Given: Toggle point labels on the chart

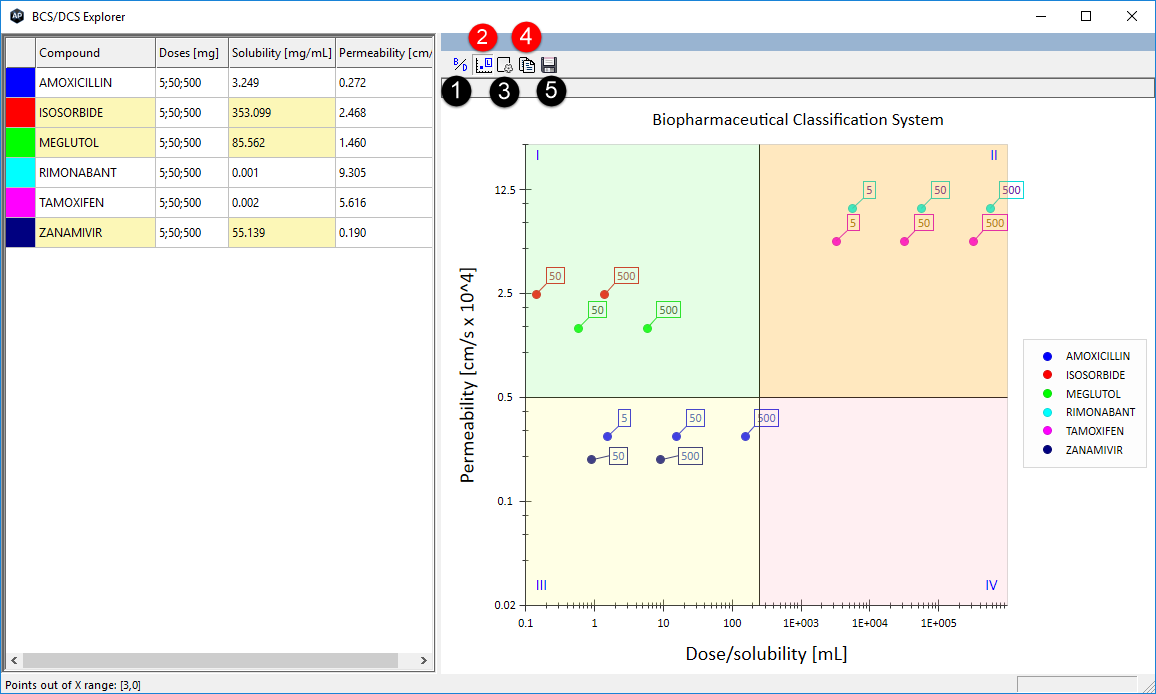Looking at the screenshot, I should 484,65.
